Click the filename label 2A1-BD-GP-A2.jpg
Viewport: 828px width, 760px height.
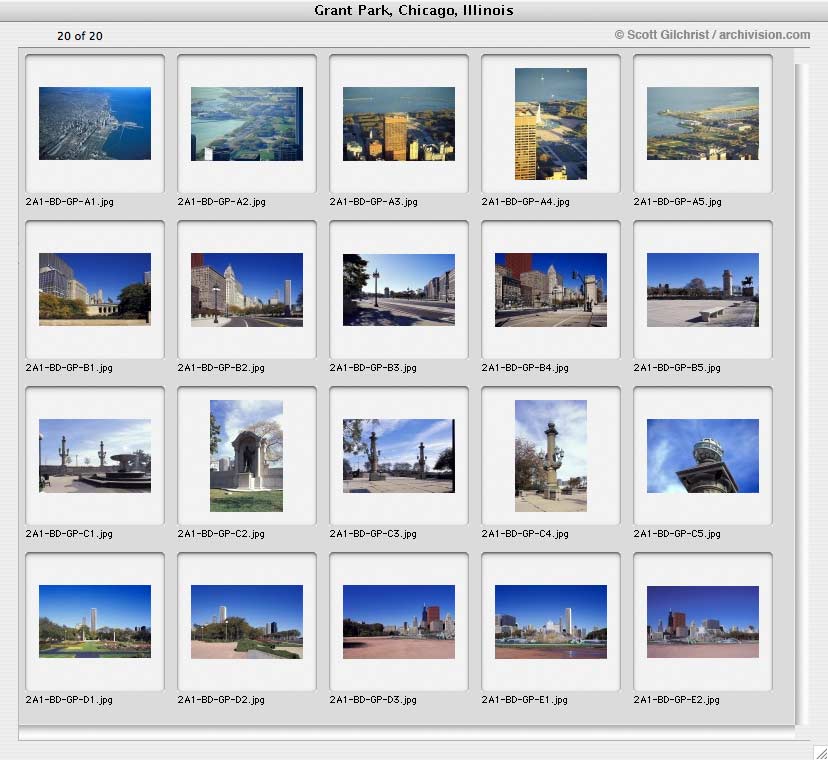click(x=221, y=201)
